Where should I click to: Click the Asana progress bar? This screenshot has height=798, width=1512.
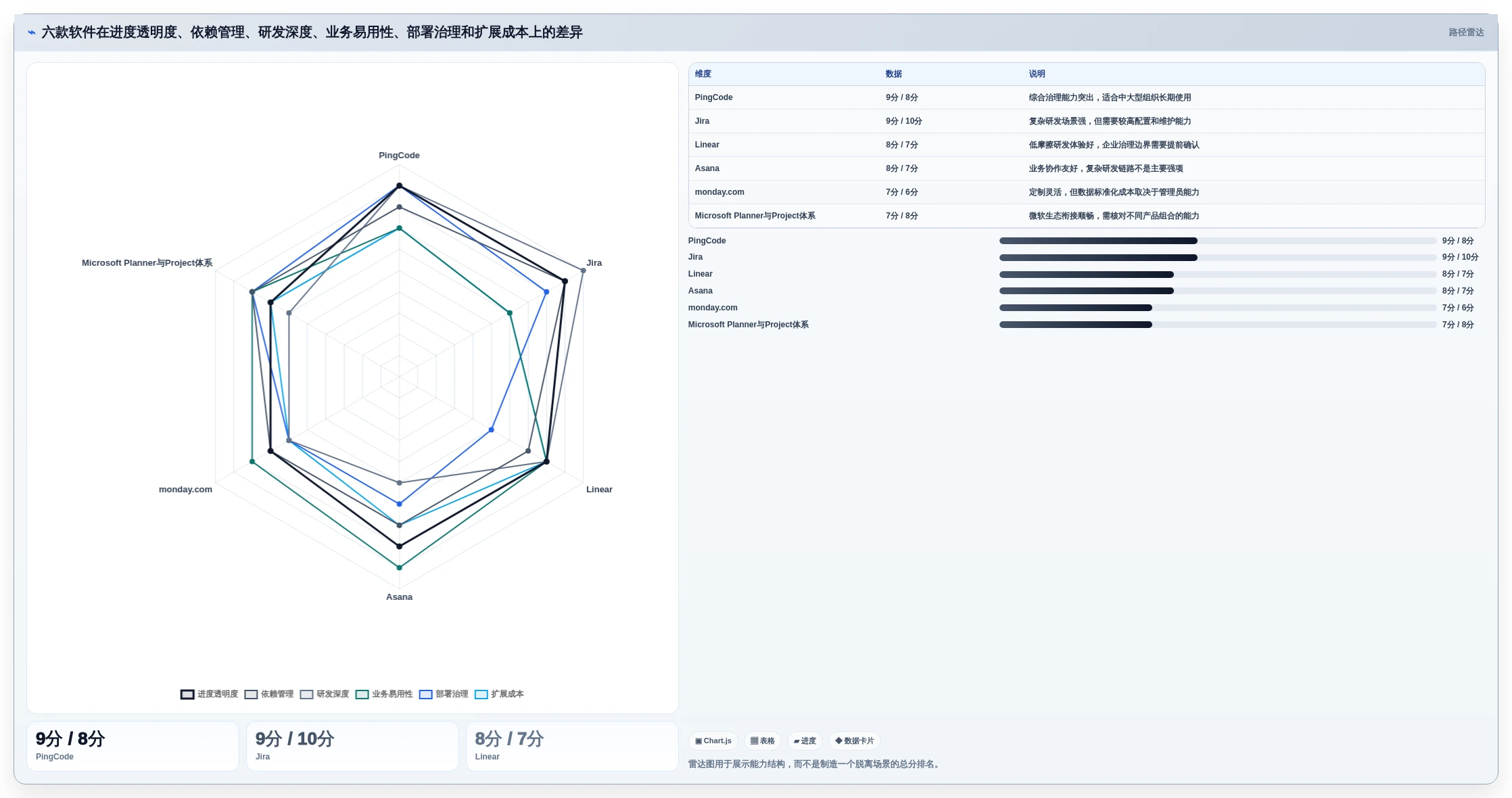(x=1218, y=291)
